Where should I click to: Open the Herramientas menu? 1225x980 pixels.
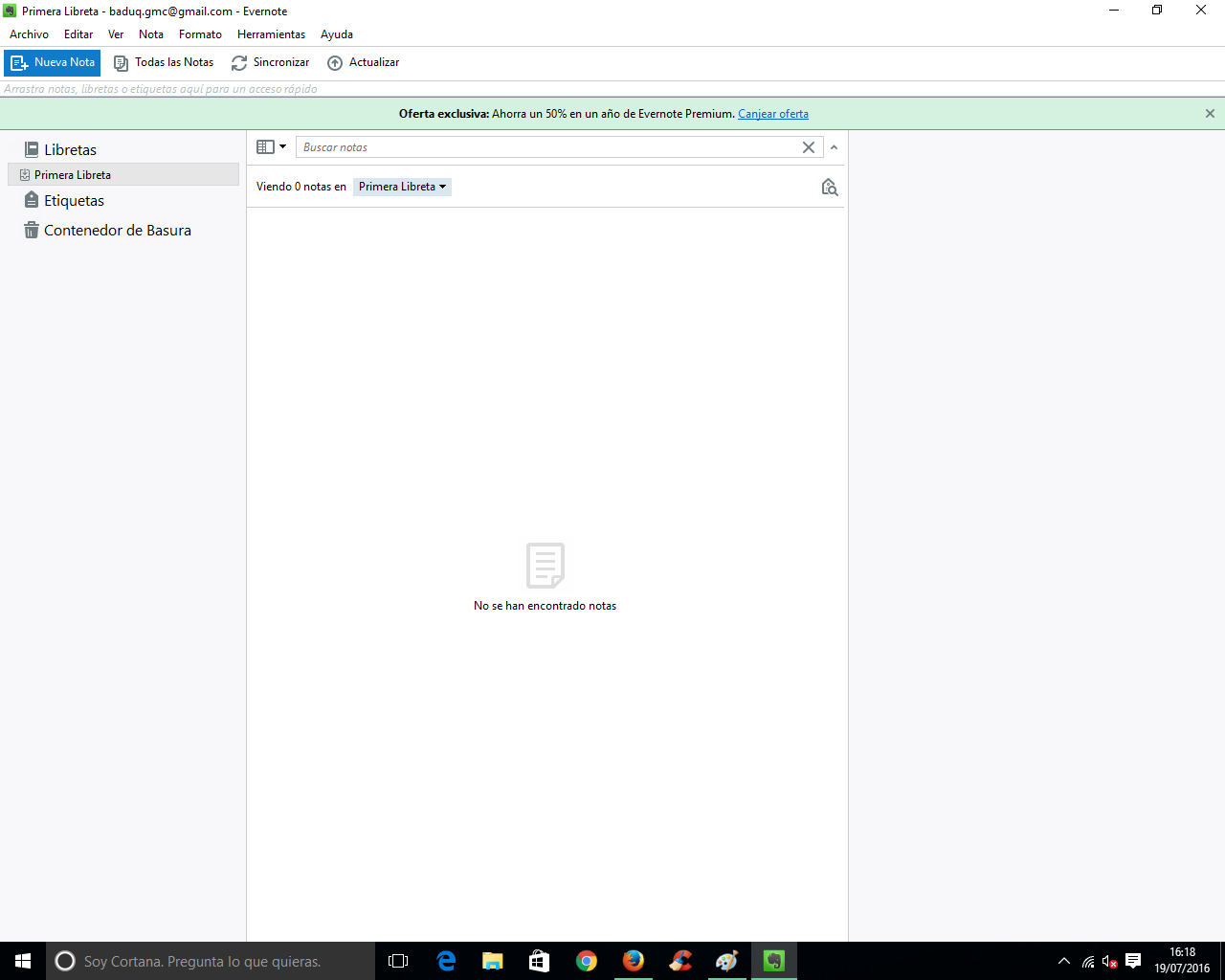pos(271,34)
